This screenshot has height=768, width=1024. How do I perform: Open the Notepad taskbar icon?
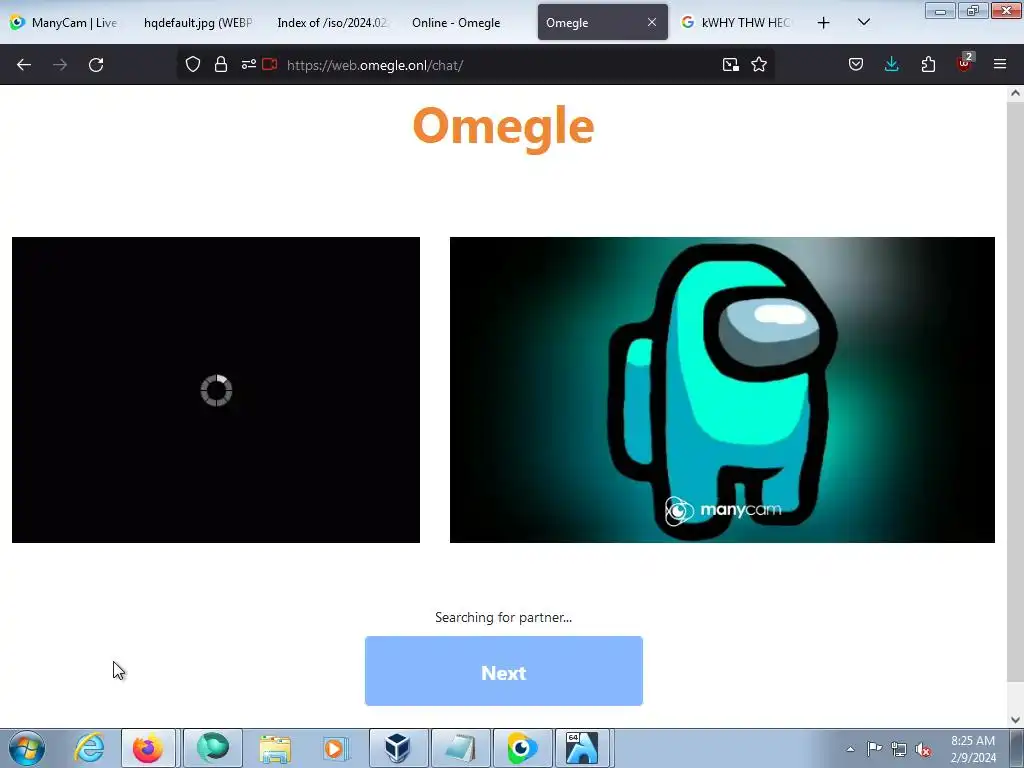pos(460,748)
